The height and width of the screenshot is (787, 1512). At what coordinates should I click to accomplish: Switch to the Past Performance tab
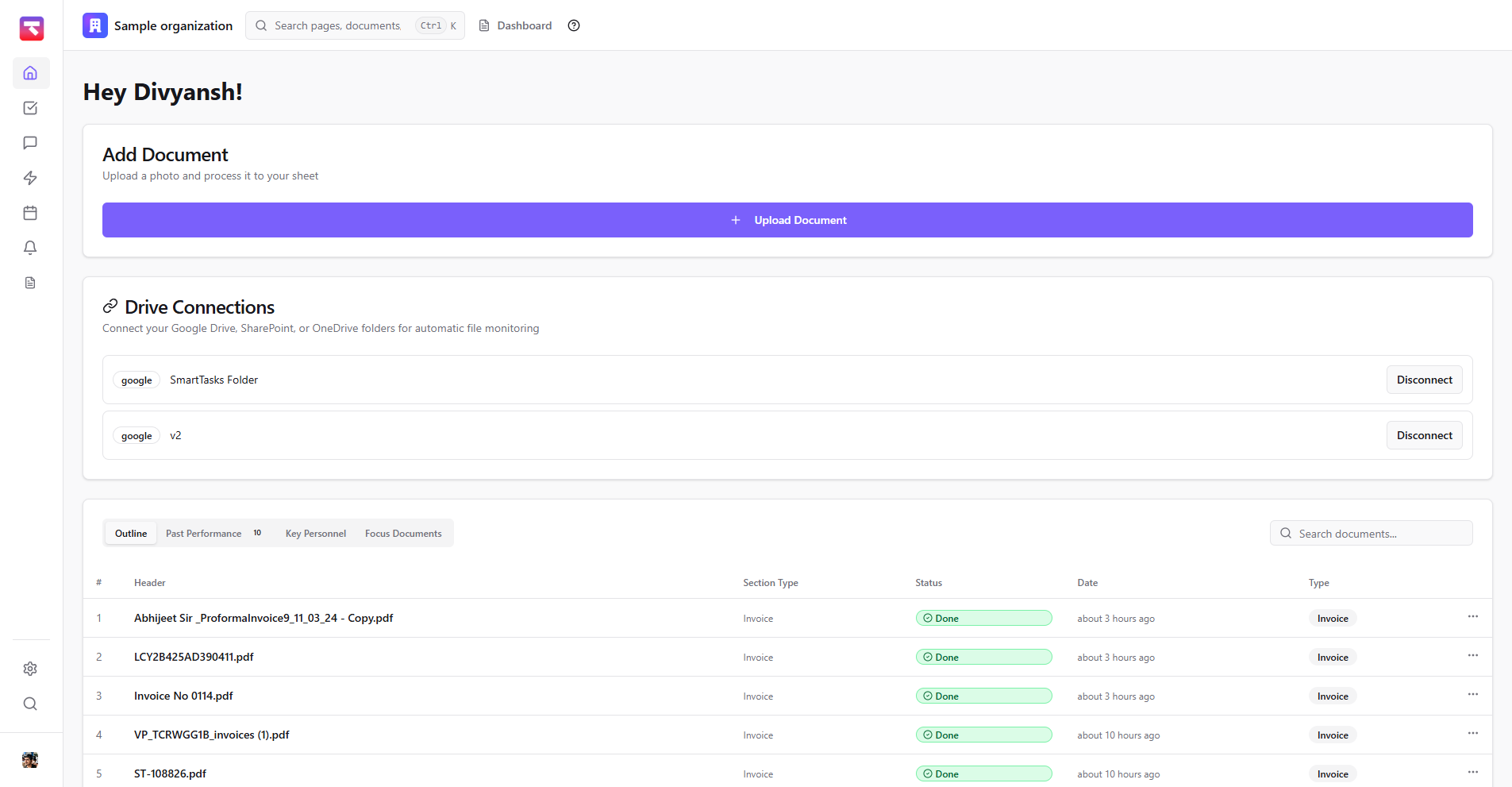coord(203,533)
